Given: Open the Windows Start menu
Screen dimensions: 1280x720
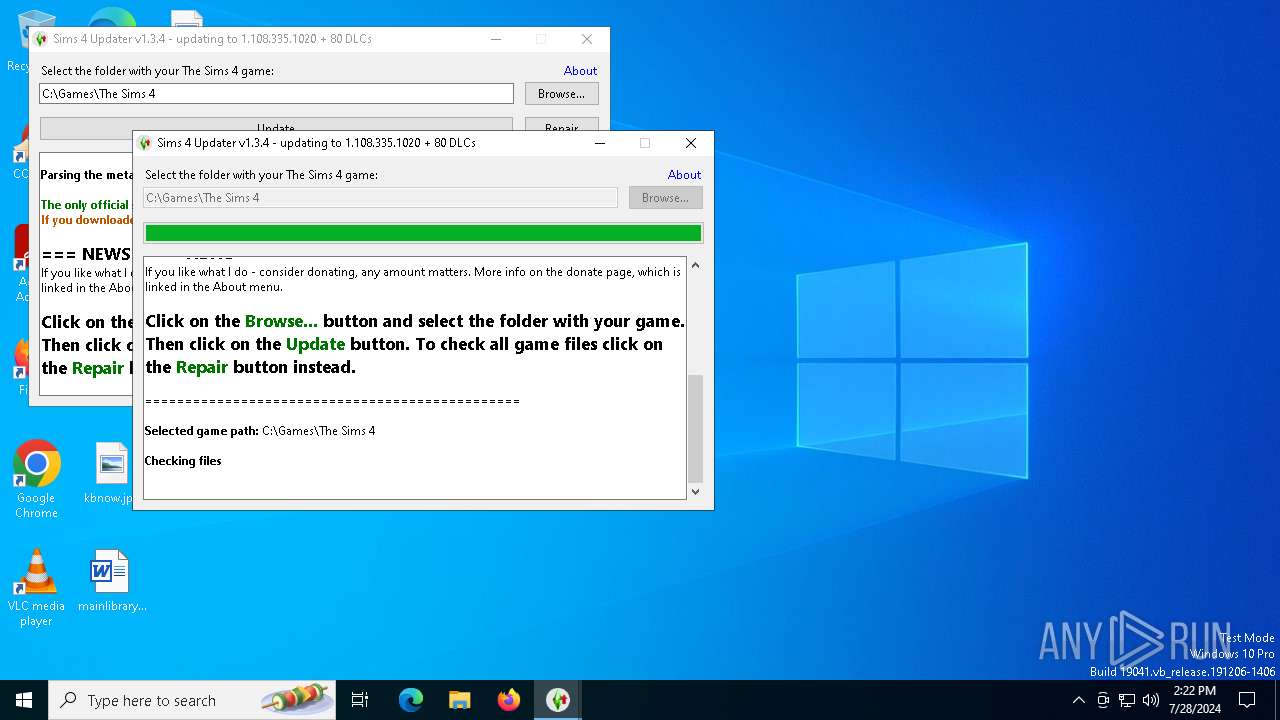Looking at the screenshot, I should click(24, 700).
